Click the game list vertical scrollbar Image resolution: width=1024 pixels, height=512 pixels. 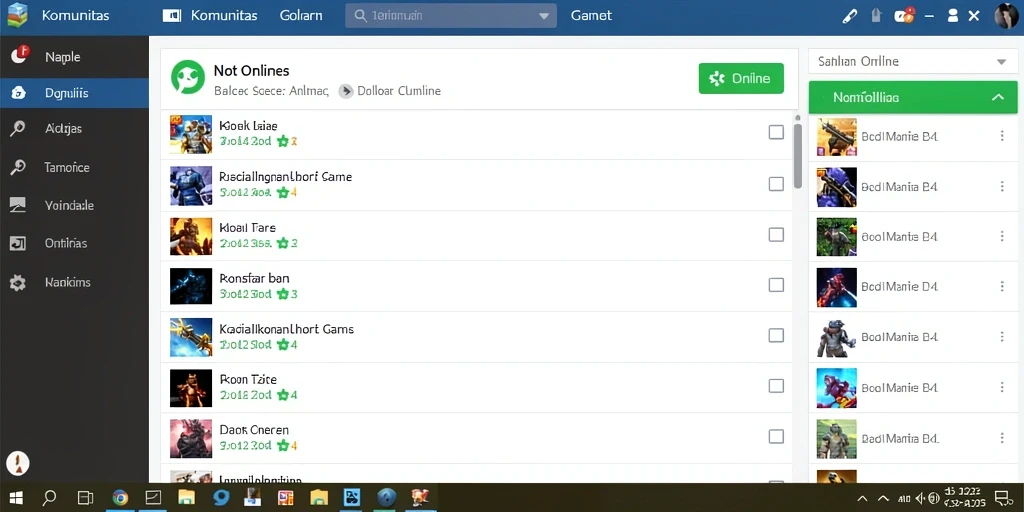tap(797, 155)
